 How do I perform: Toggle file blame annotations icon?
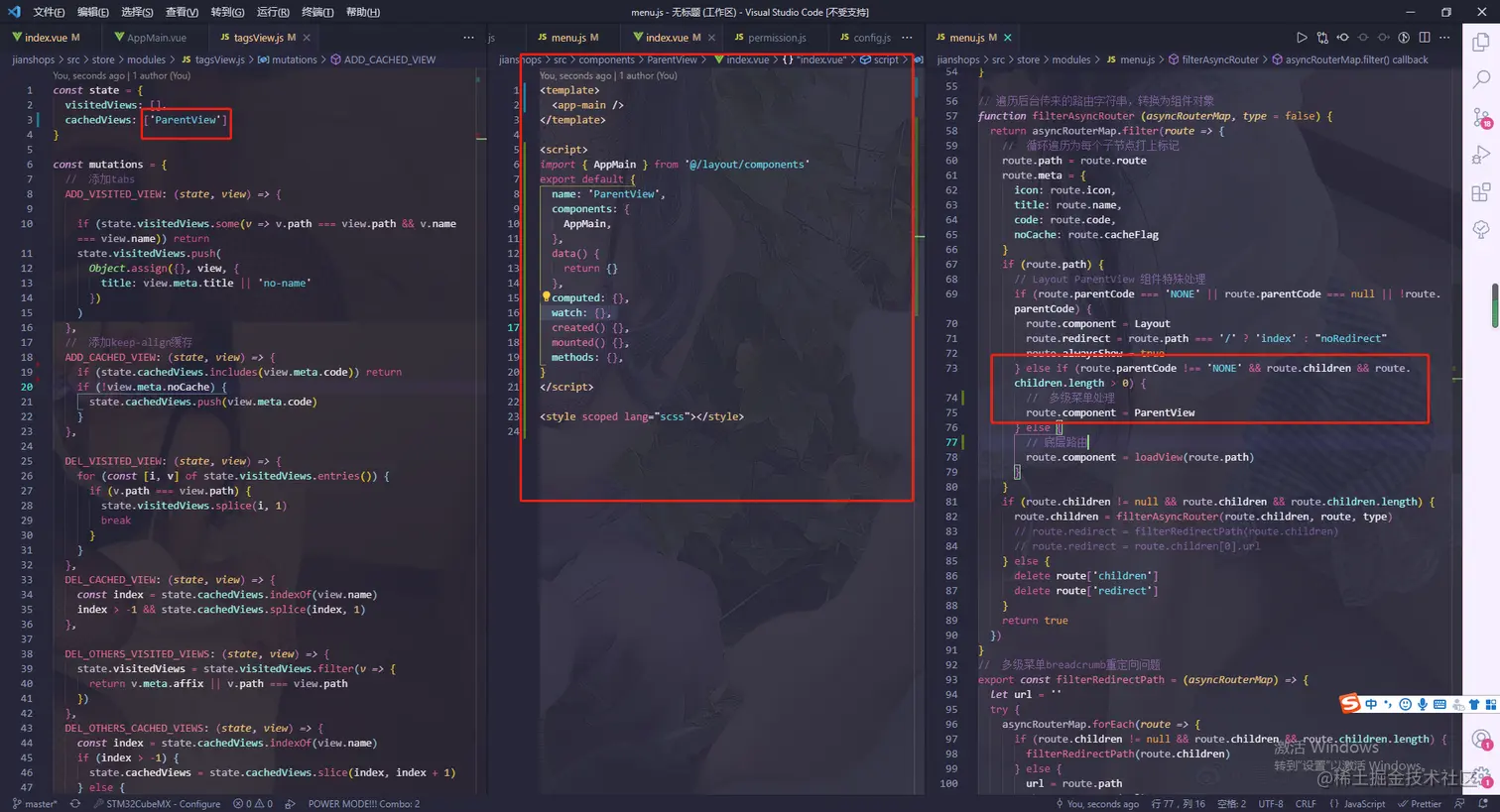pyautogui.click(x=1404, y=38)
